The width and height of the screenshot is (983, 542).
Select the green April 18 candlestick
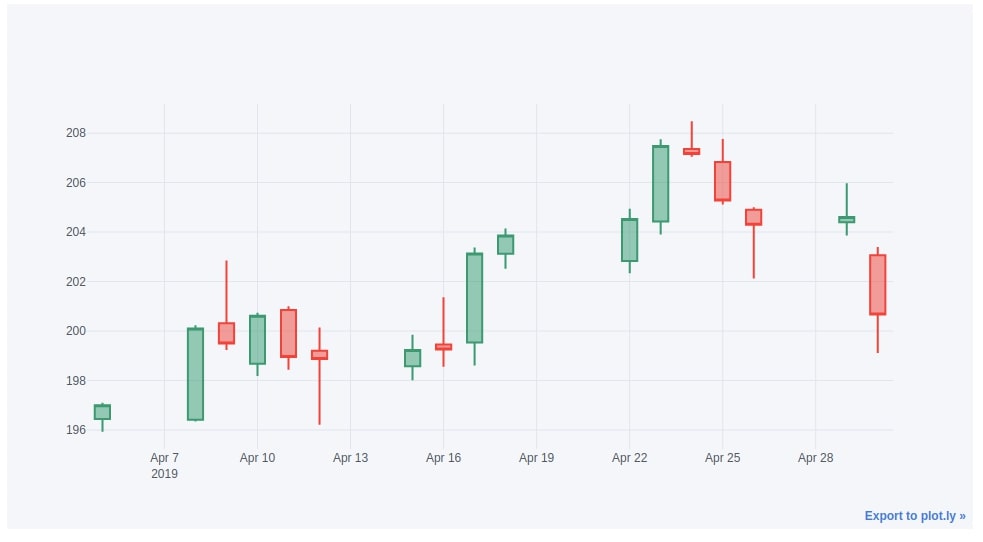pyautogui.click(x=505, y=245)
